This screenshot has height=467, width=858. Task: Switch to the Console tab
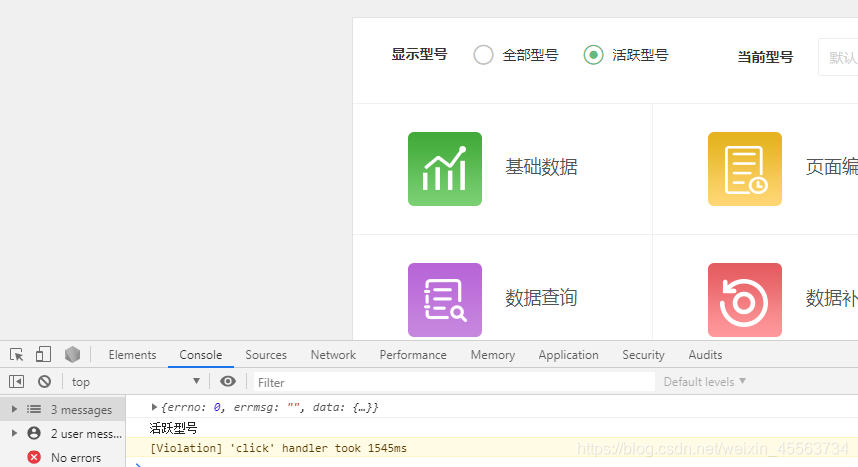click(x=200, y=355)
